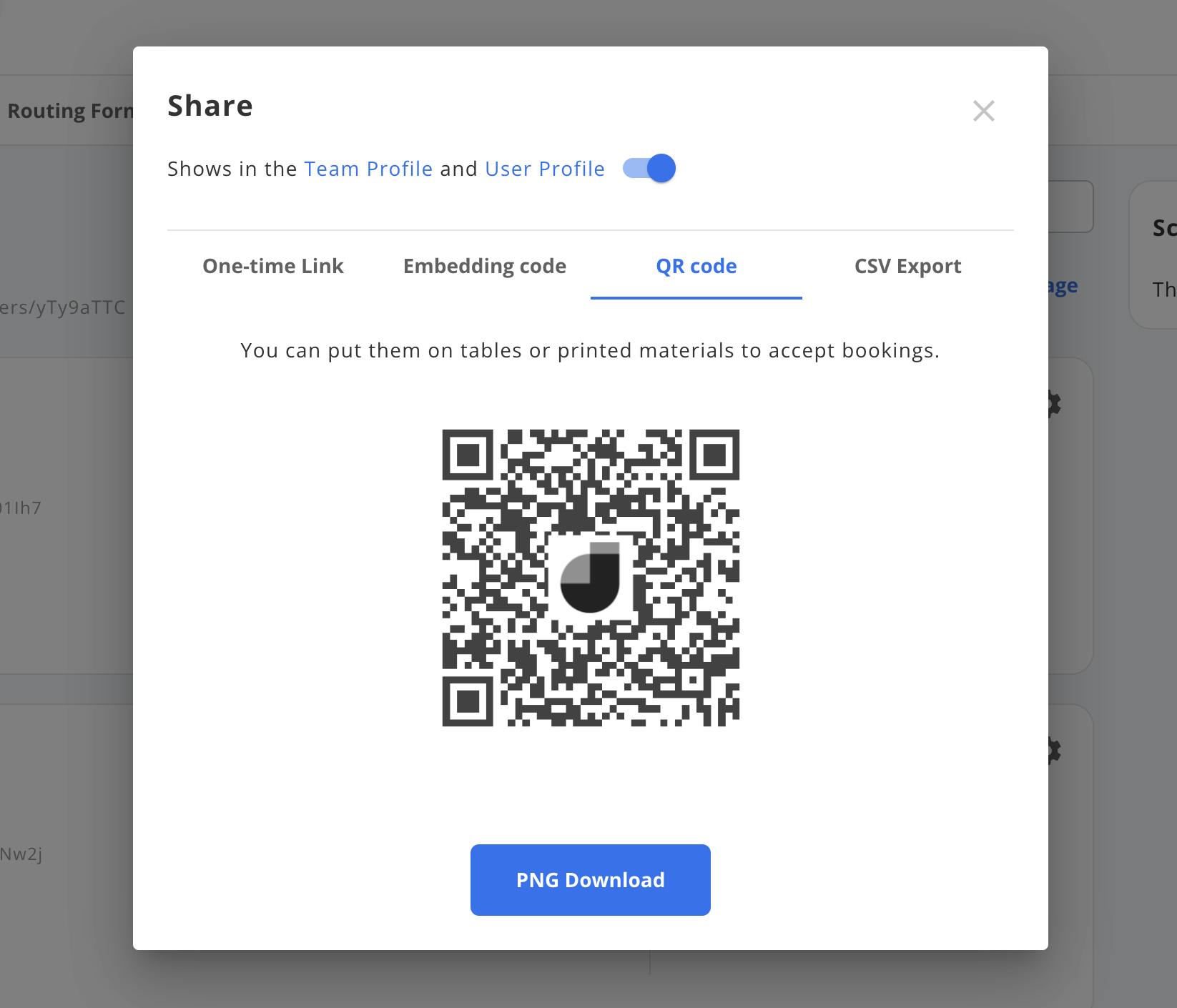Switch to the CSV Export tab
1177x1008 pixels.
pos(908,266)
